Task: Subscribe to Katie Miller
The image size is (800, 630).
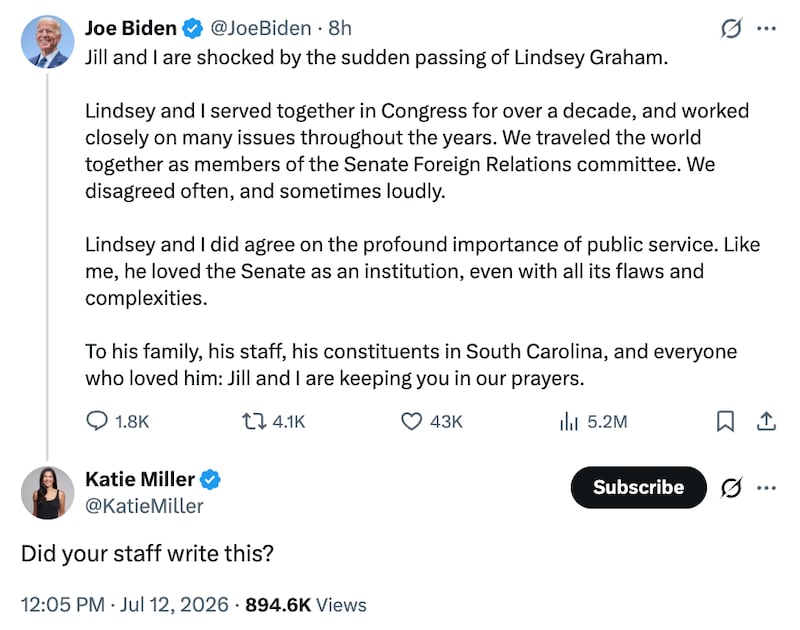Action: pos(638,487)
